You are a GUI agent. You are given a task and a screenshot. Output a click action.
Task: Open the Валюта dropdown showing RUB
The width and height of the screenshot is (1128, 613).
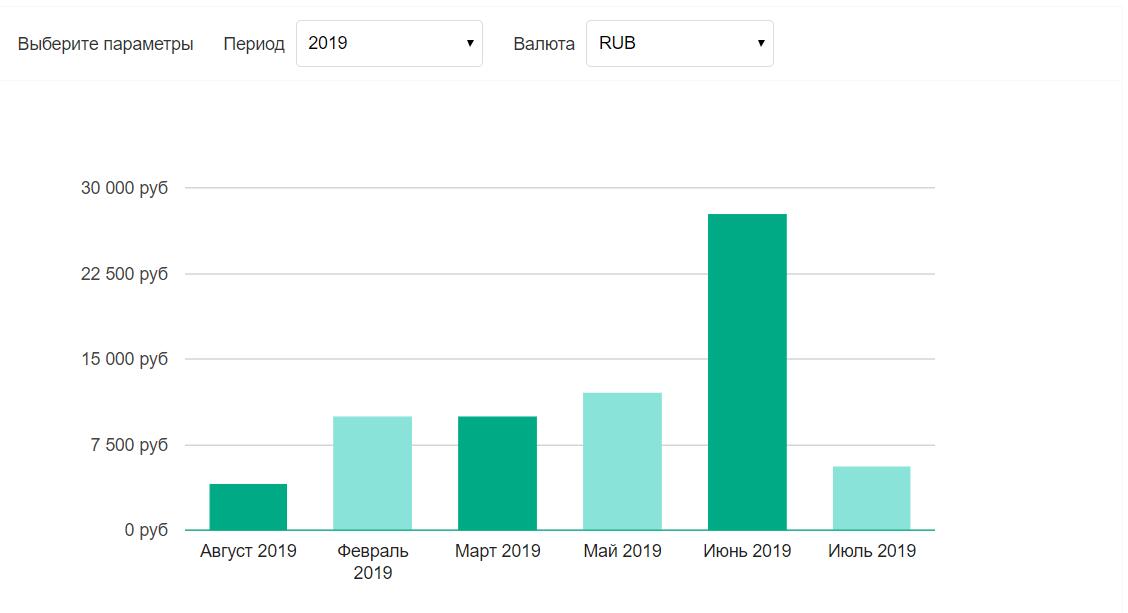click(678, 43)
